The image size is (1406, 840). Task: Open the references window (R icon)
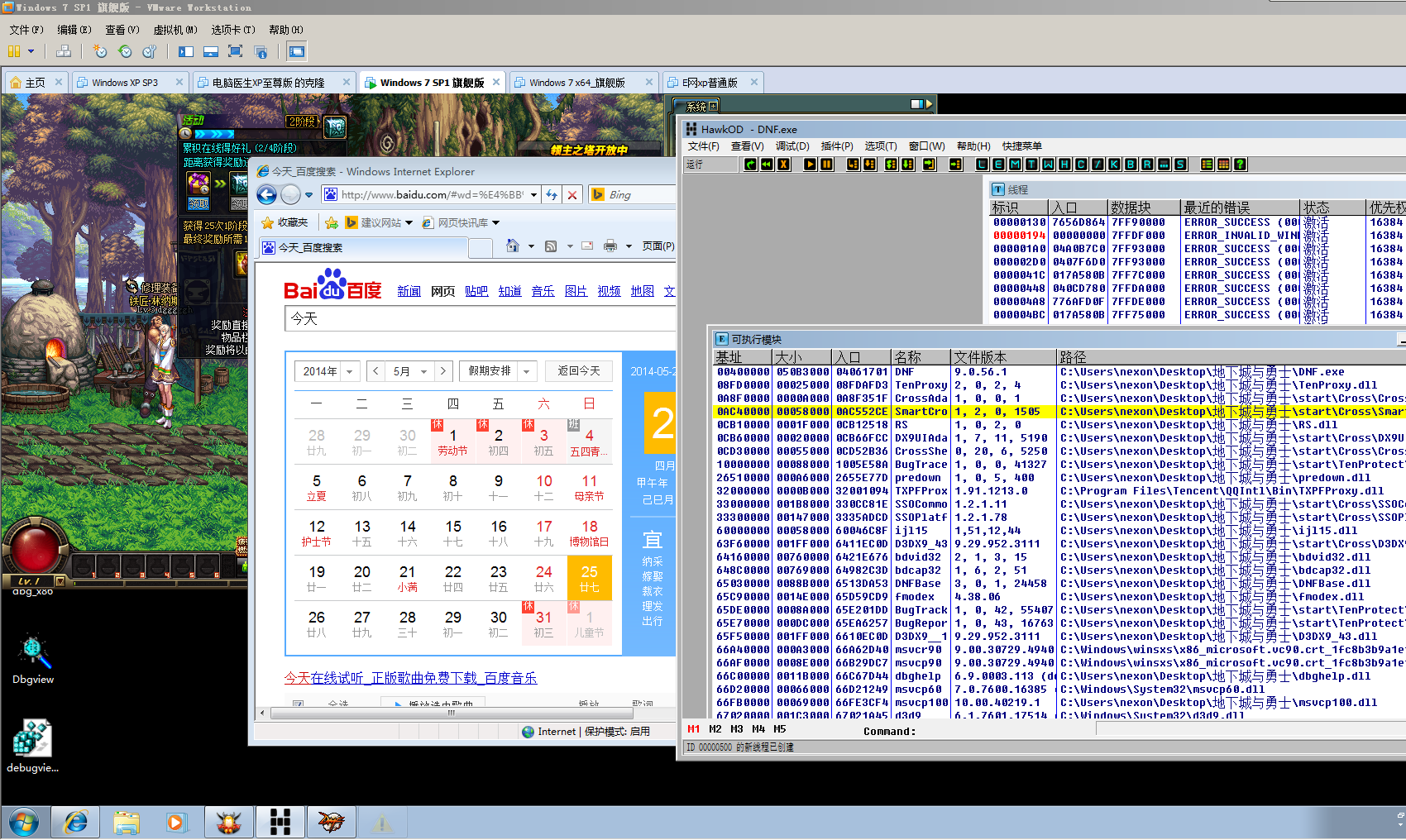coord(1147,165)
